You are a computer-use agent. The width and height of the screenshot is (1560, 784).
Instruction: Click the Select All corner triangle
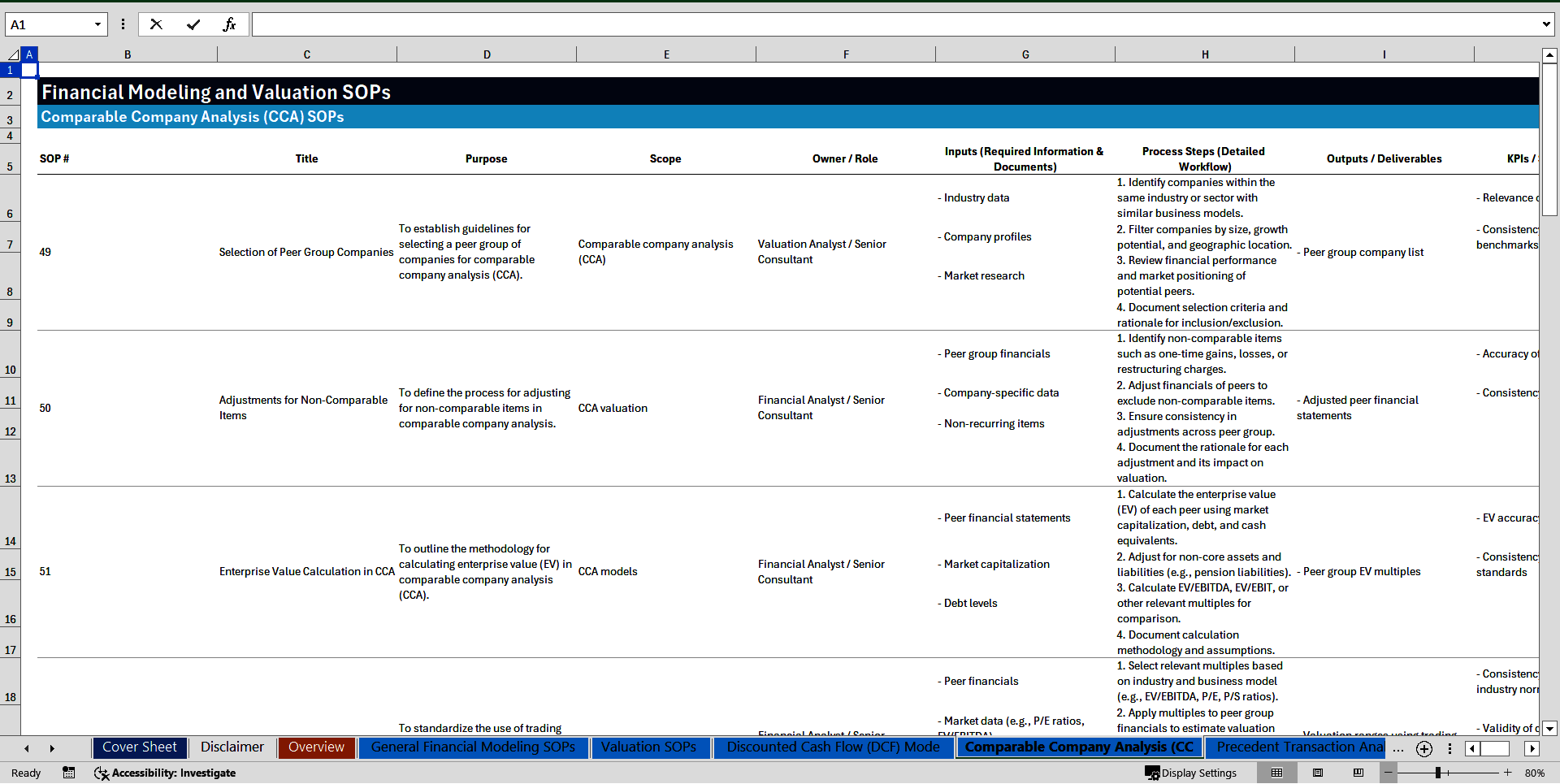[x=13, y=54]
